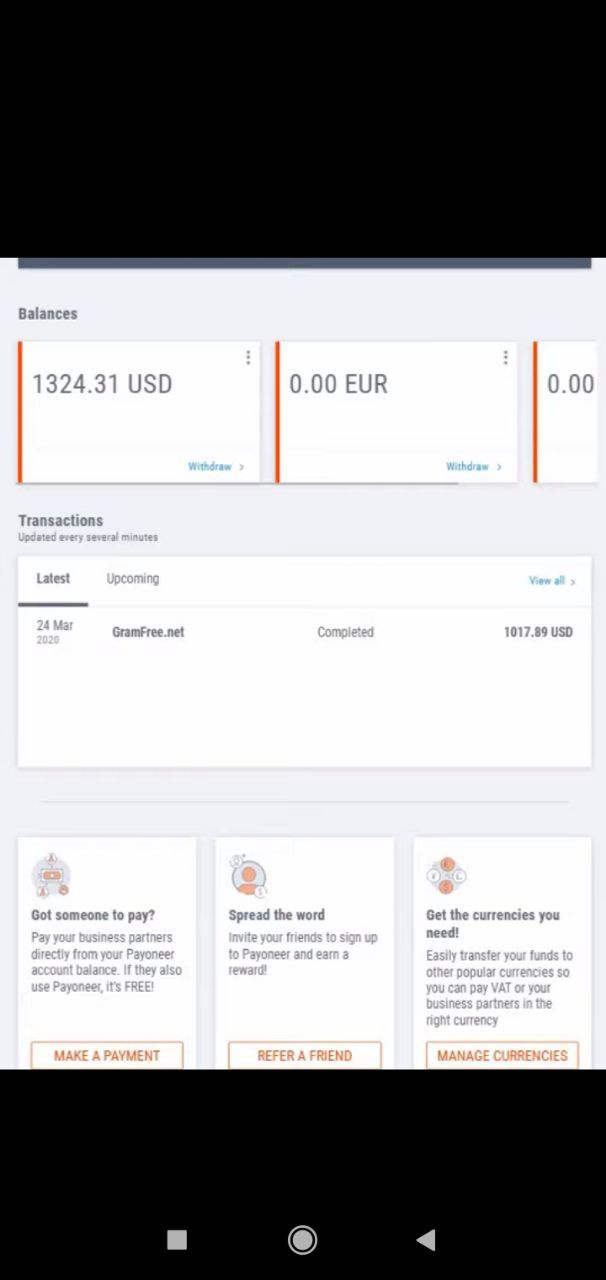The height and width of the screenshot is (1280, 606).
Task: View all transactions
Action: click(551, 580)
